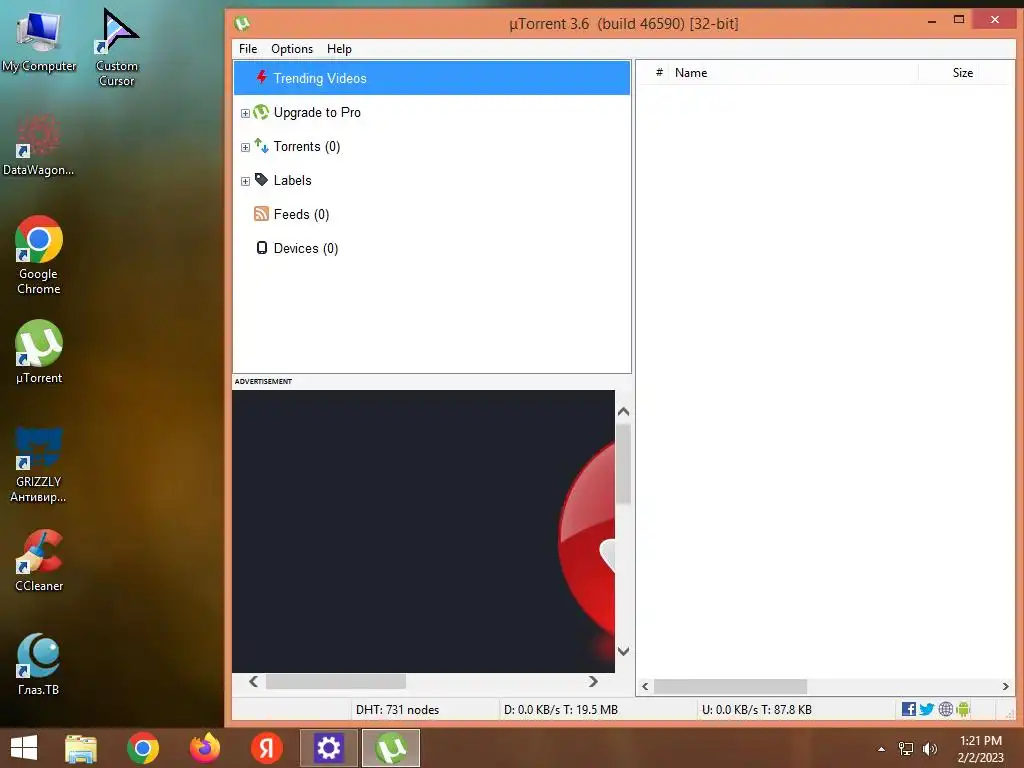Show hidden tray icons arrow
Screen dimensions: 1024x768
tap(881, 749)
